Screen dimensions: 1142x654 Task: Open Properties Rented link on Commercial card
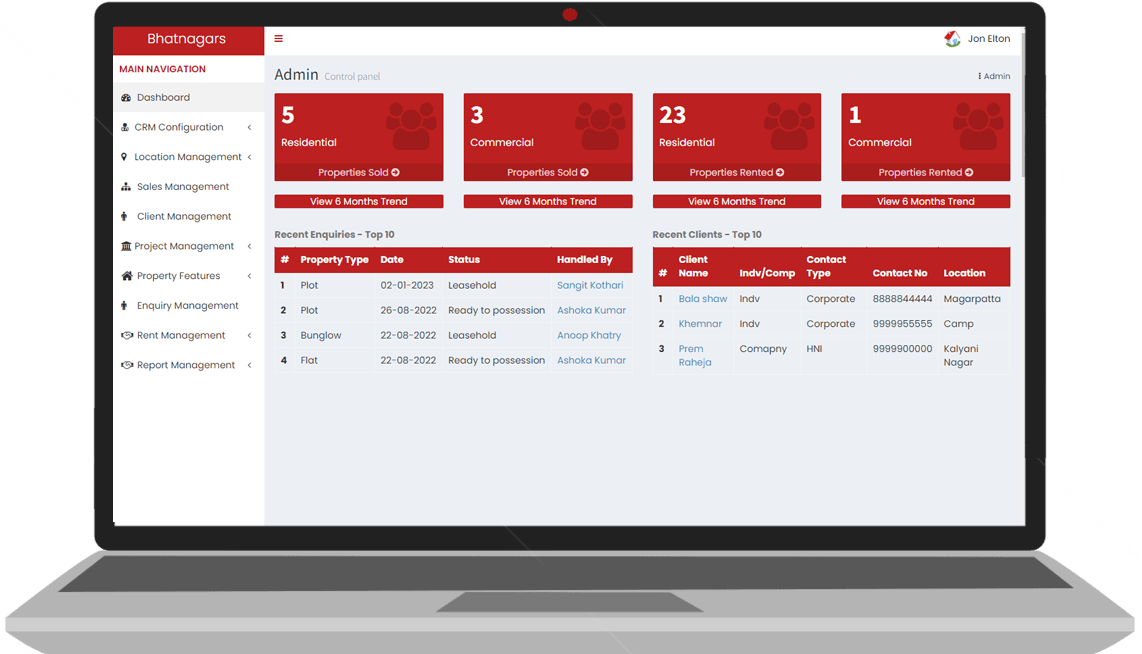pos(925,173)
